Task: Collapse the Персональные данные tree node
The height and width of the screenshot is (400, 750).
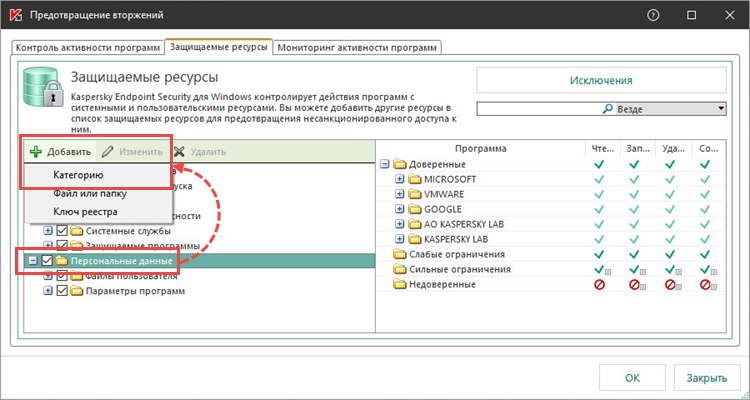Action: click(33, 261)
